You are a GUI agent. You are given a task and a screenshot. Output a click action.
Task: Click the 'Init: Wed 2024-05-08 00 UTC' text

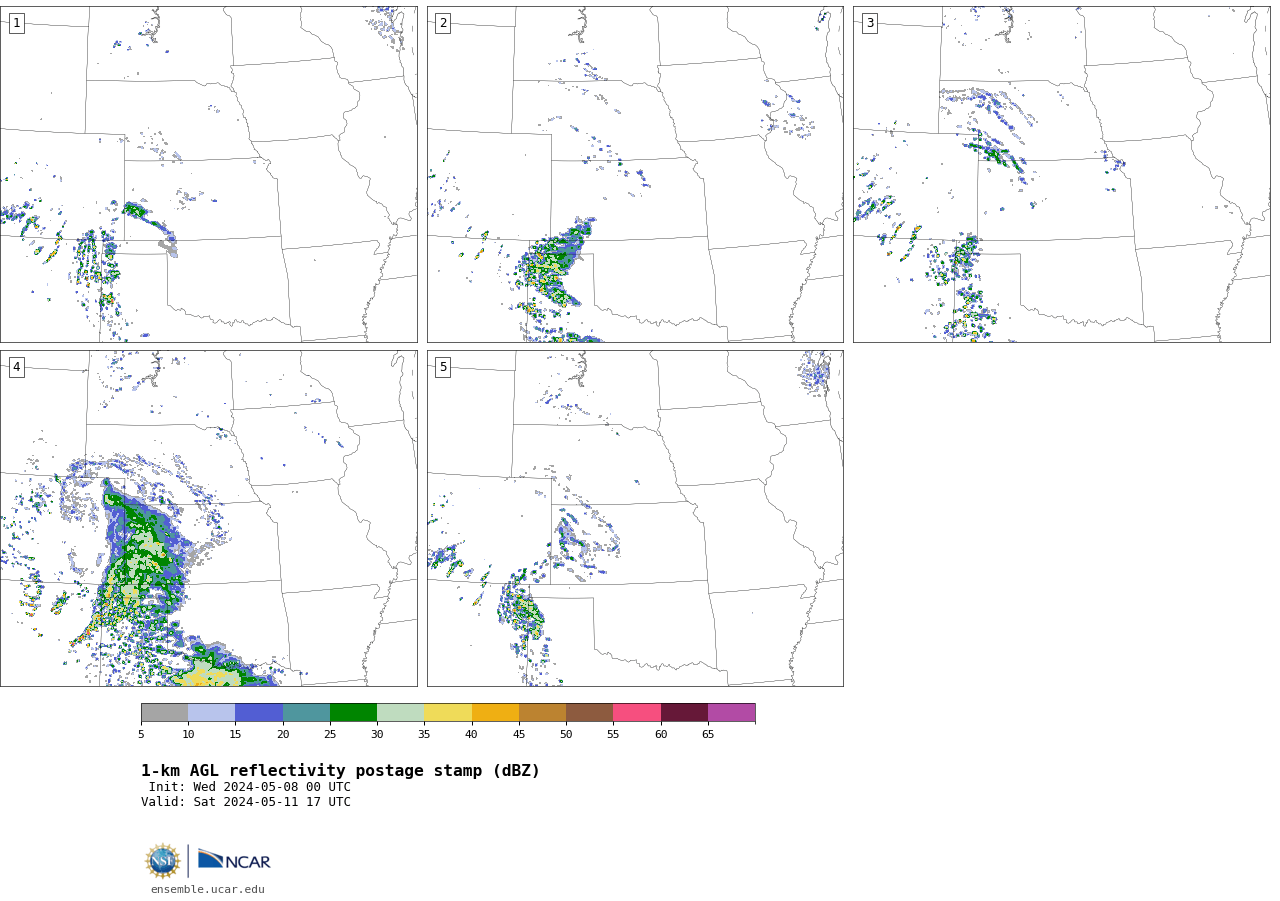[250, 787]
